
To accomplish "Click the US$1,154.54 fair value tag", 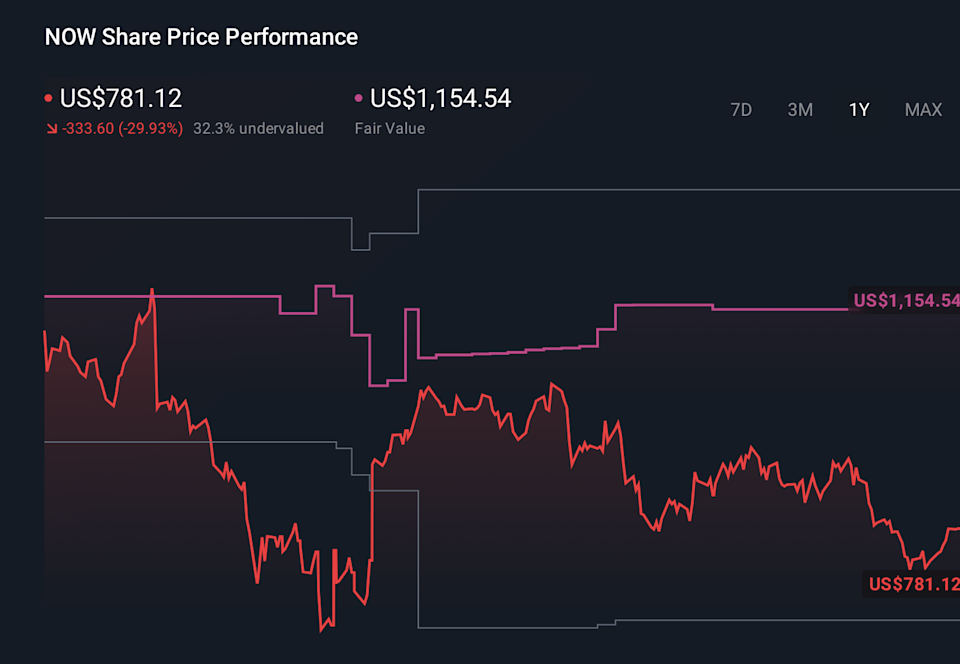I will coord(903,299).
